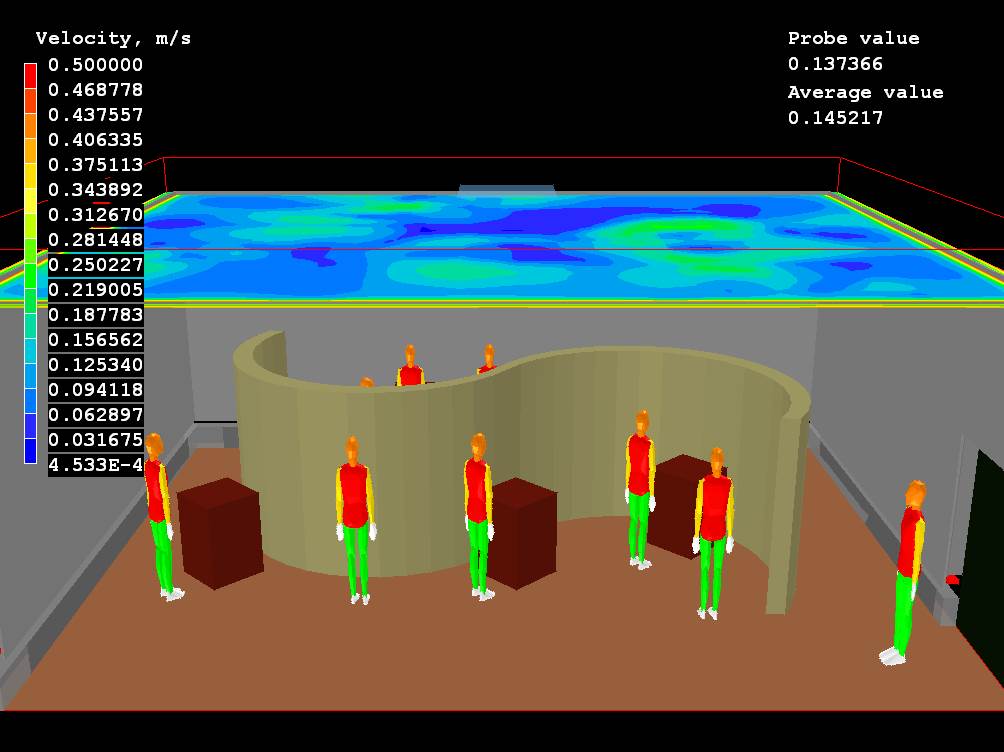Click the 0.375113 legend value
Image resolution: width=1004 pixels, height=752 pixels.
[95, 165]
